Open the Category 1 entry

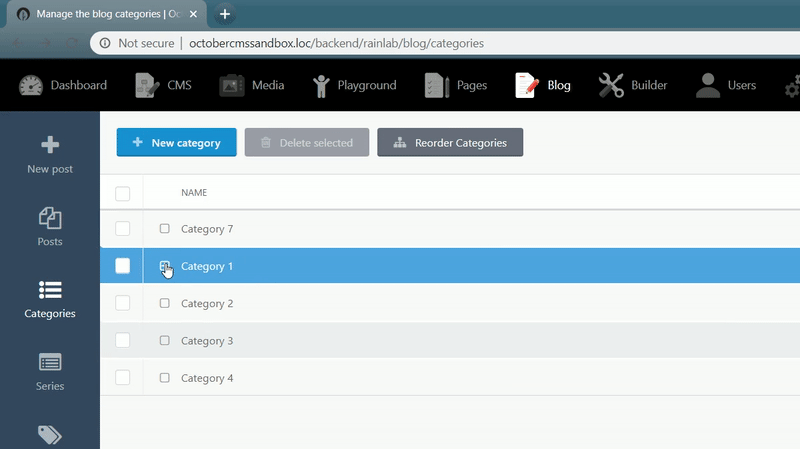pyautogui.click(x=207, y=266)
